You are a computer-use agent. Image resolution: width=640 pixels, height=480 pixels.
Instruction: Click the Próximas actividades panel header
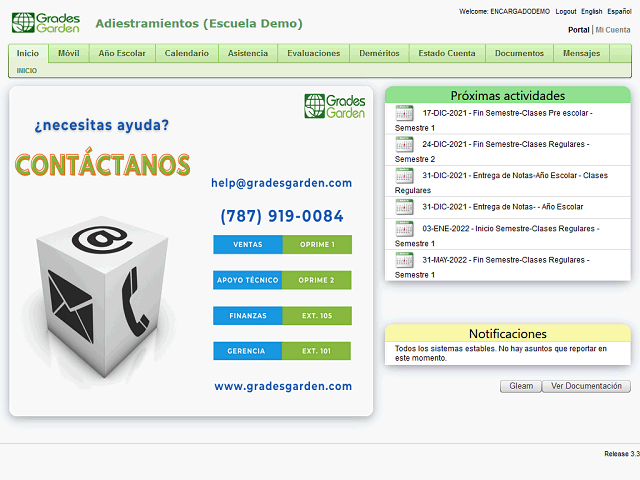point(508,95)
